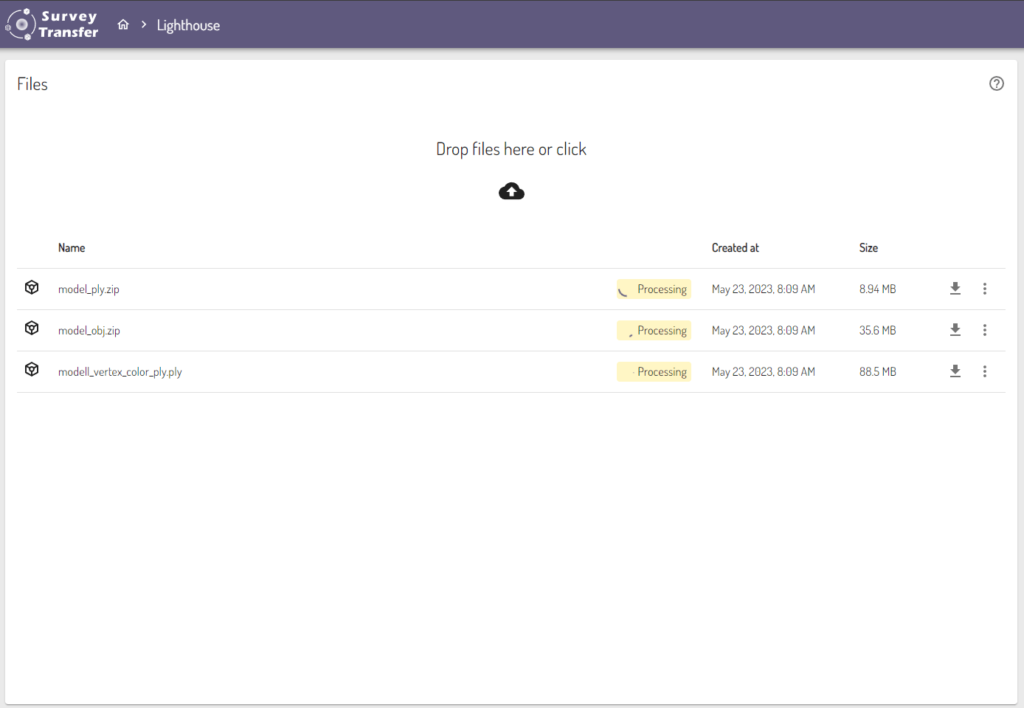Download the model_obj.zip file

tap(955, 330)
